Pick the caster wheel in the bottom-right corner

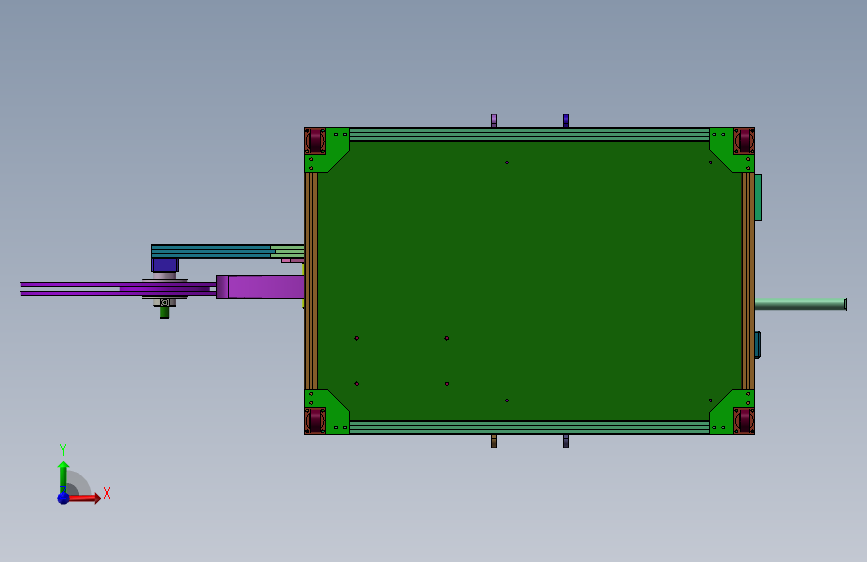(x=744, y=421)
